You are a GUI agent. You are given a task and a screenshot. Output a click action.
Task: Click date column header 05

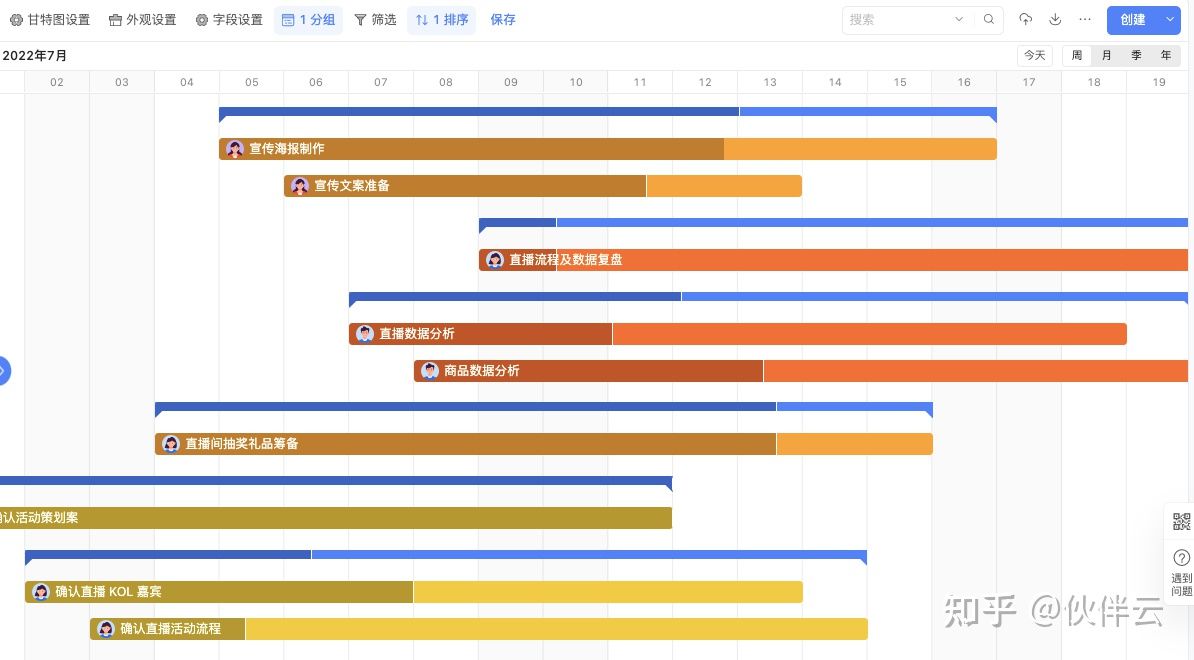point(251,82)
